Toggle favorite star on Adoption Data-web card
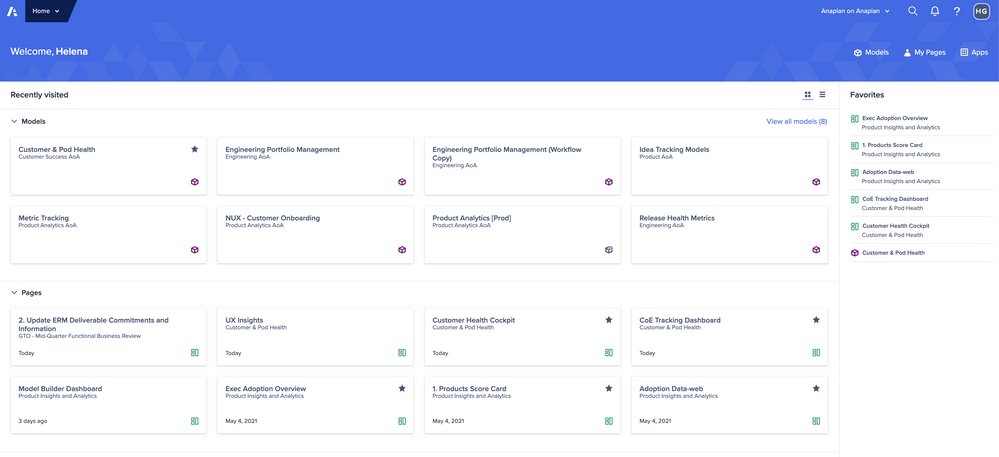The width and height of the screenshot is (999, 457). 816,388
